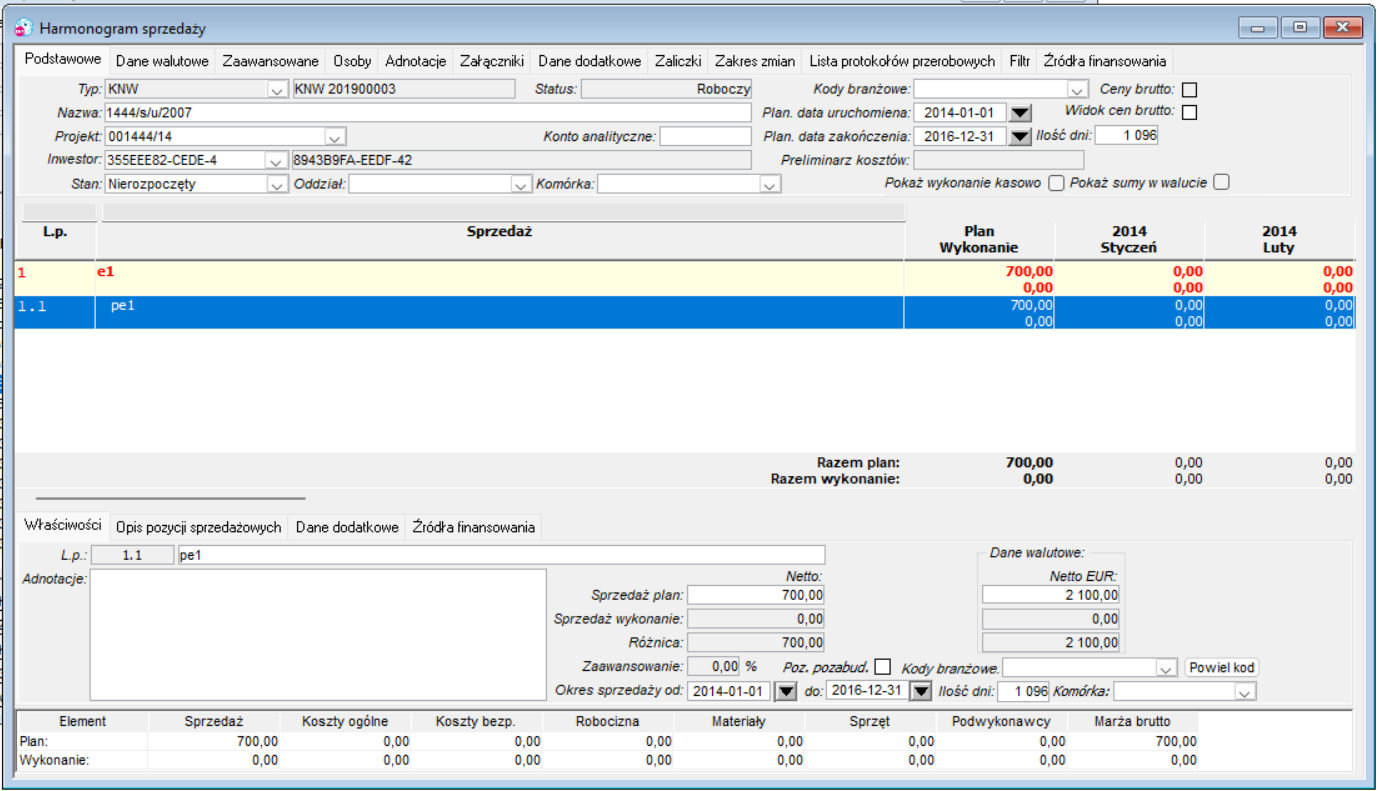Open the Okres sprzedaży do calendar picker
Screen dimensions: 1379x791
click(x=920, y=692)
